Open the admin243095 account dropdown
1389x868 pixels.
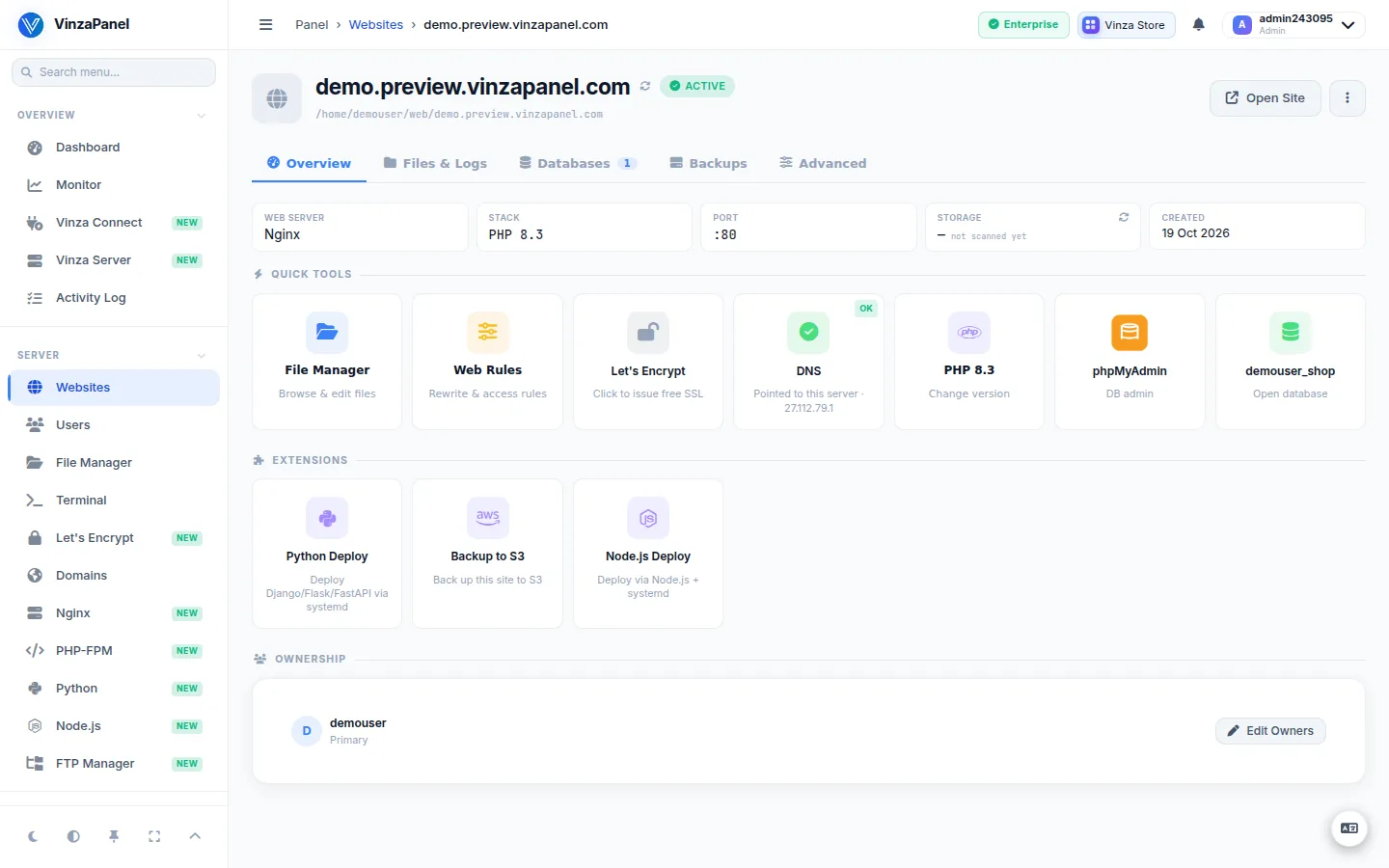(1294, 25)
